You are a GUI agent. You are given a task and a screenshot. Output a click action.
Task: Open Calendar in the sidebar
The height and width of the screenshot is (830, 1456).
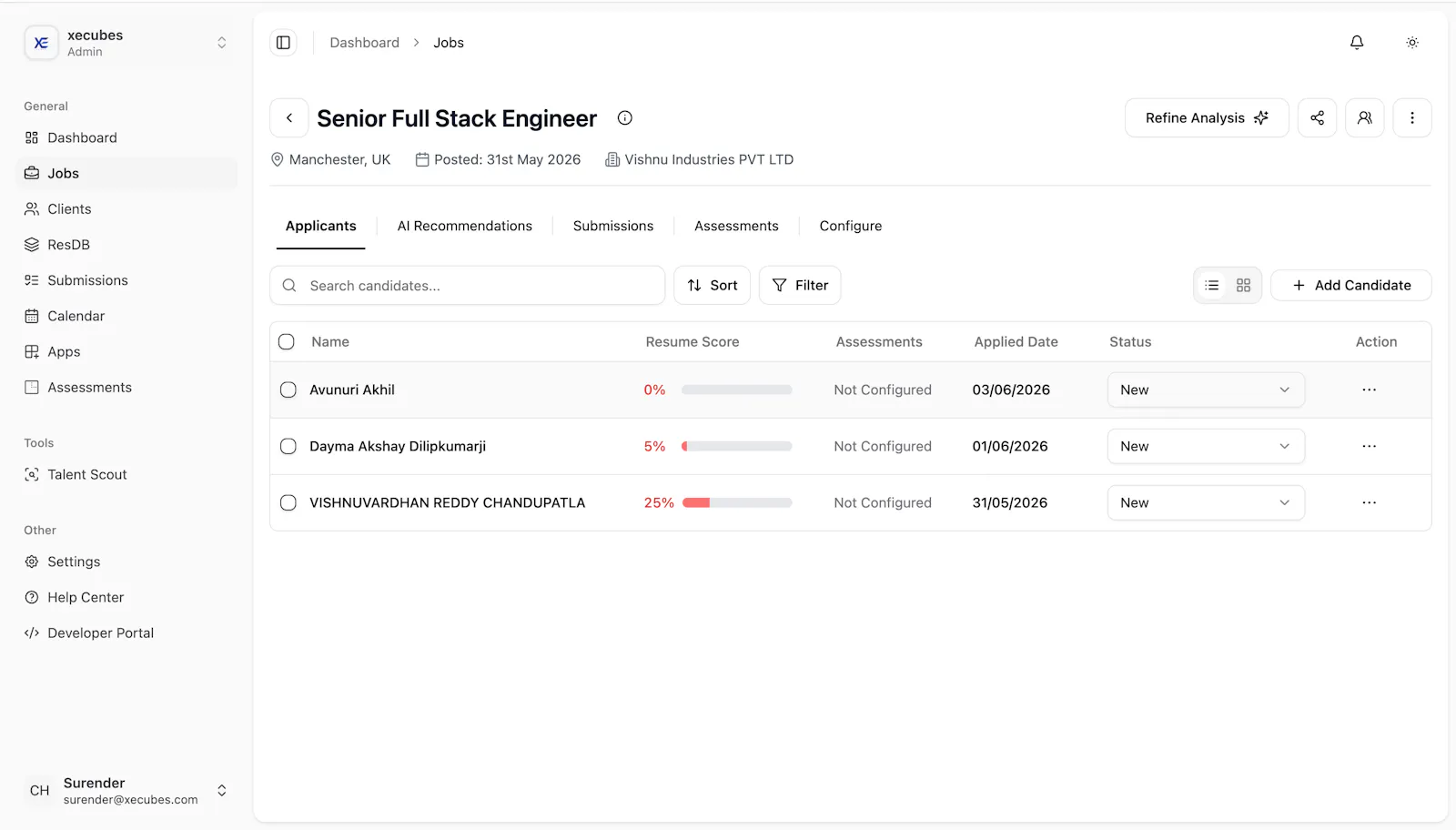click(126, 316)
